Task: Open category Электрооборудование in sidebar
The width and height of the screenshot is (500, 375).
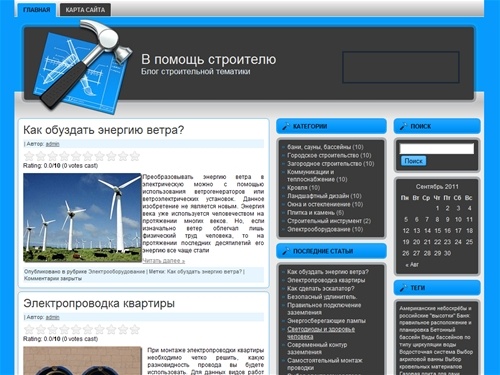Action: (320, 229)
